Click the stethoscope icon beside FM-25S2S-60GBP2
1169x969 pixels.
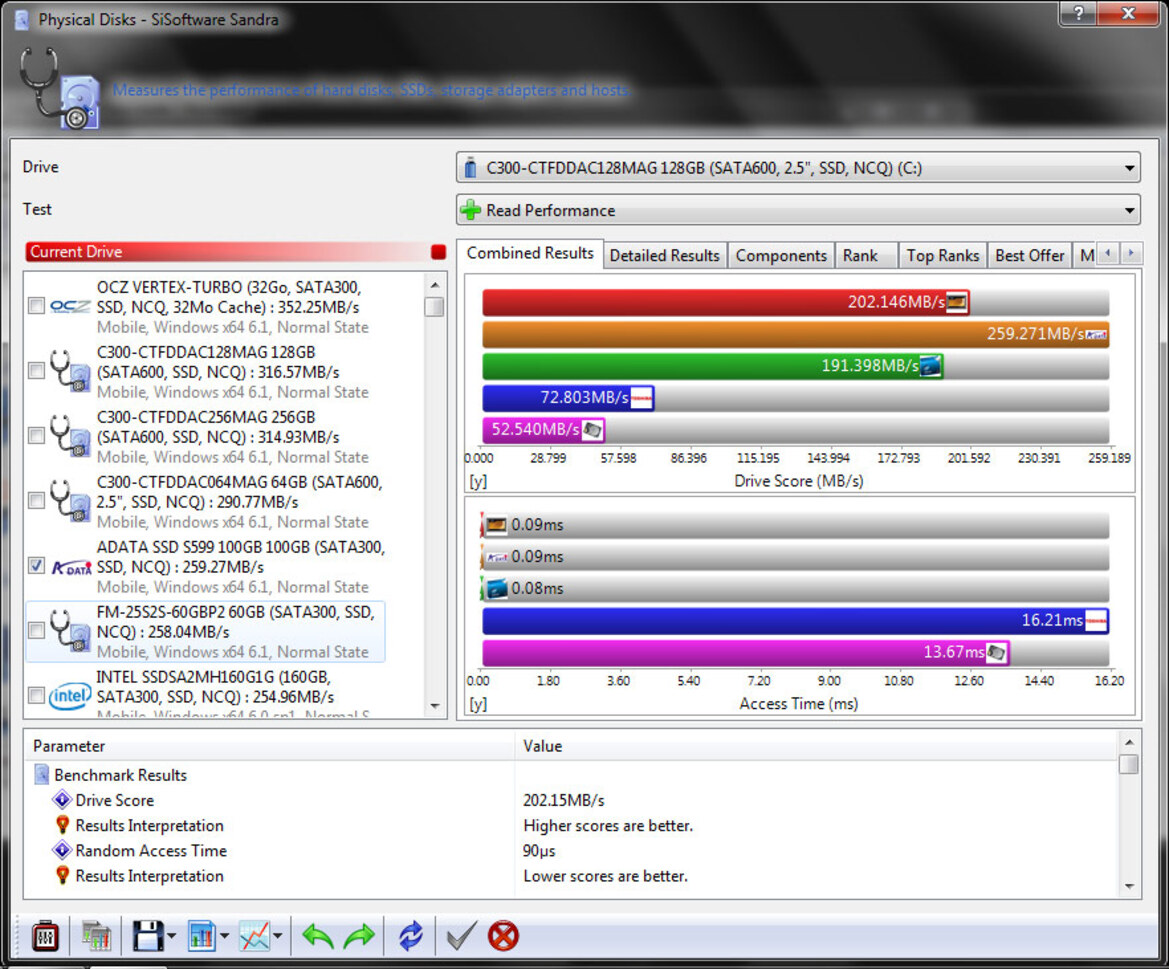click(x=70, y=631)
